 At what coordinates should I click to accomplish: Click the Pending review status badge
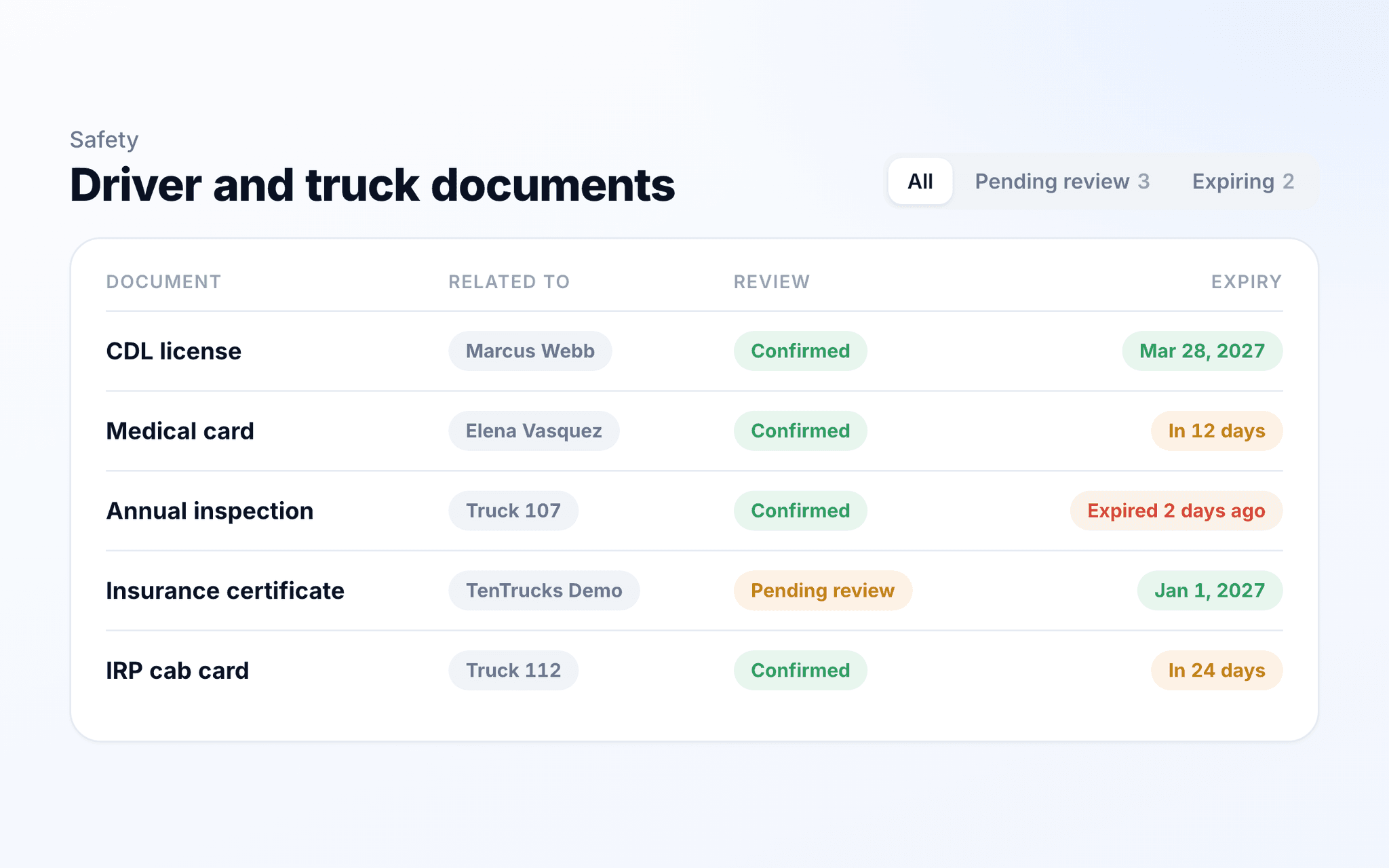pos(823,591)
